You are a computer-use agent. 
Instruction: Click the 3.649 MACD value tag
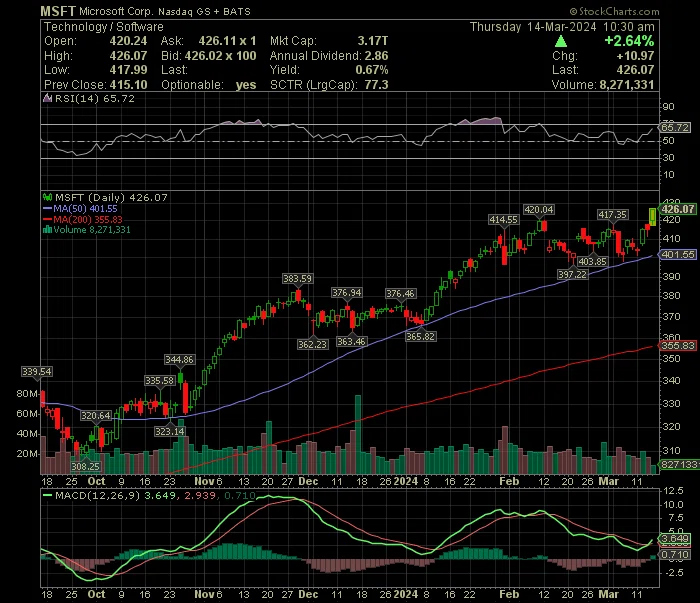(x=675, y=539)
